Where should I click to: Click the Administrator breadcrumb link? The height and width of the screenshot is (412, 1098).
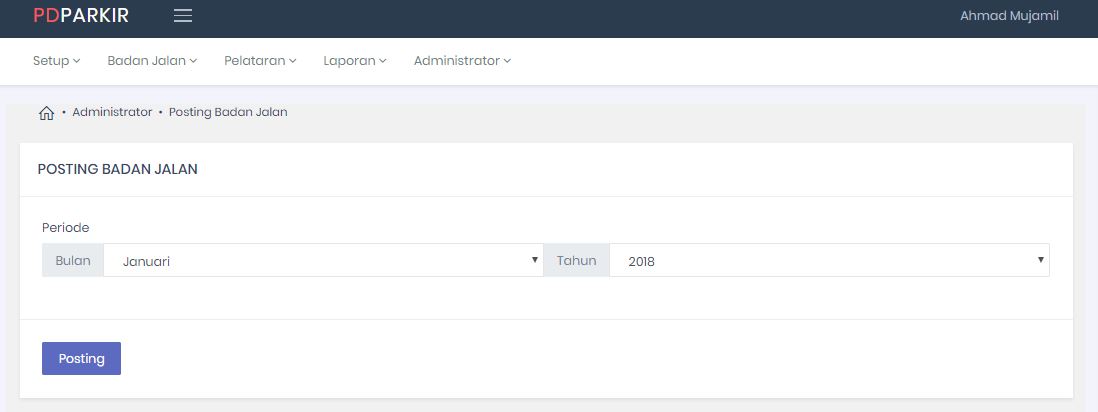point(112,112)
